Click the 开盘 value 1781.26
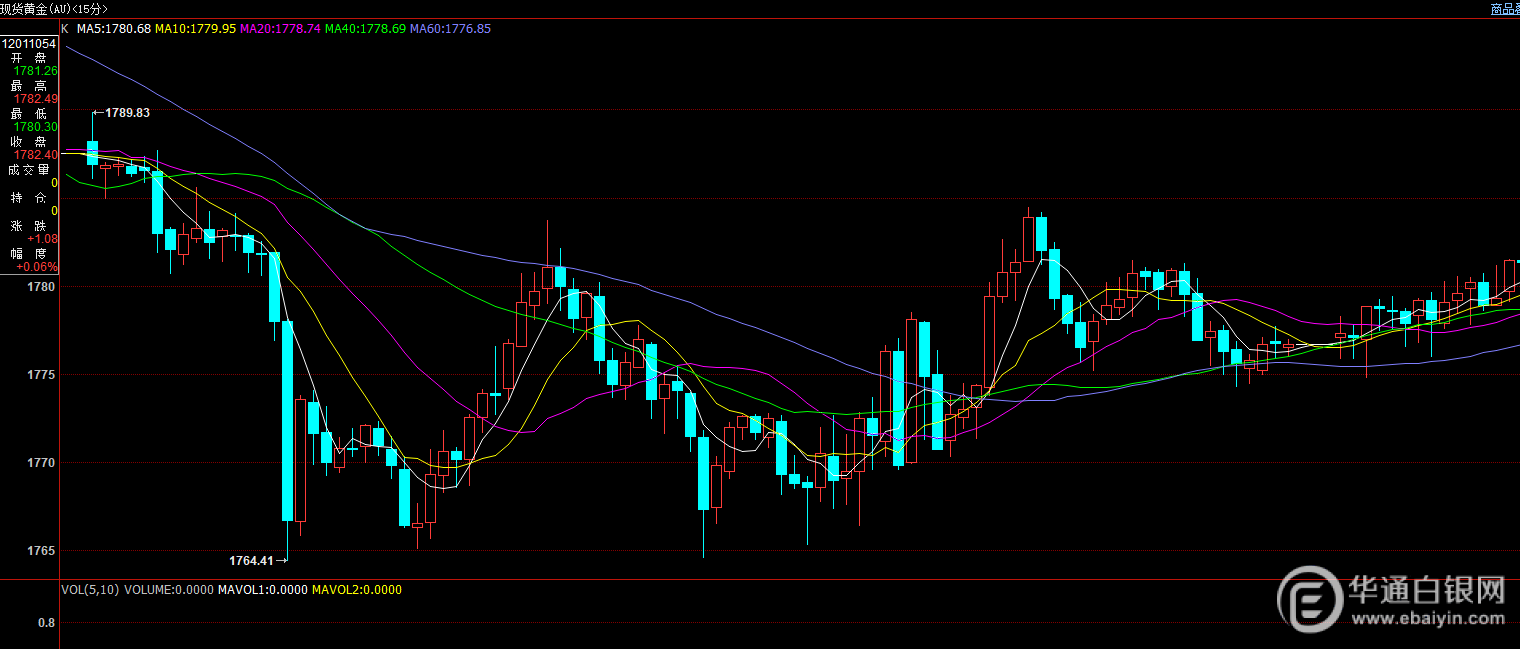1520x649 pixels. [x=36, y=71]
